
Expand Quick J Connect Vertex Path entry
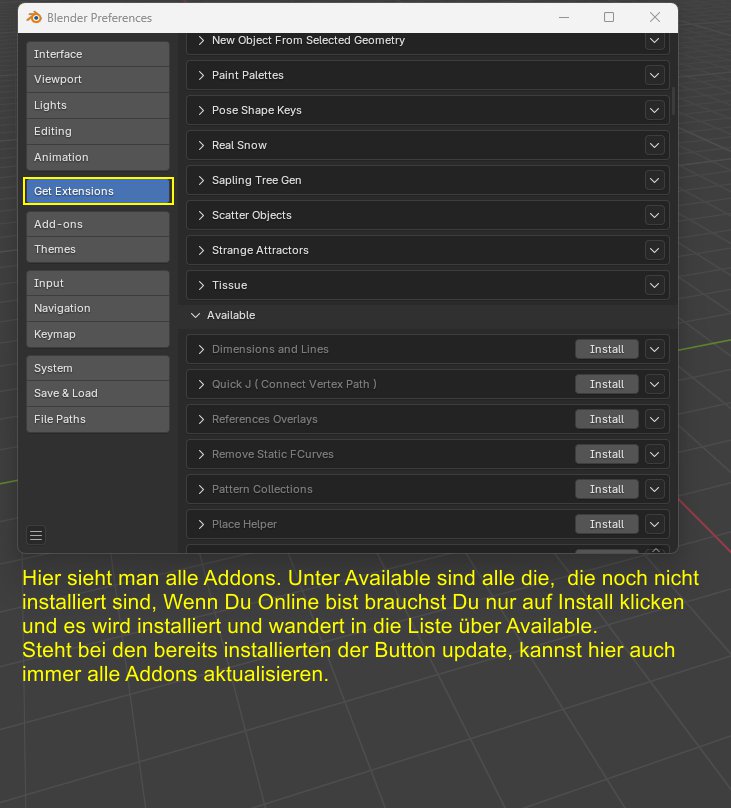(201, 384)
